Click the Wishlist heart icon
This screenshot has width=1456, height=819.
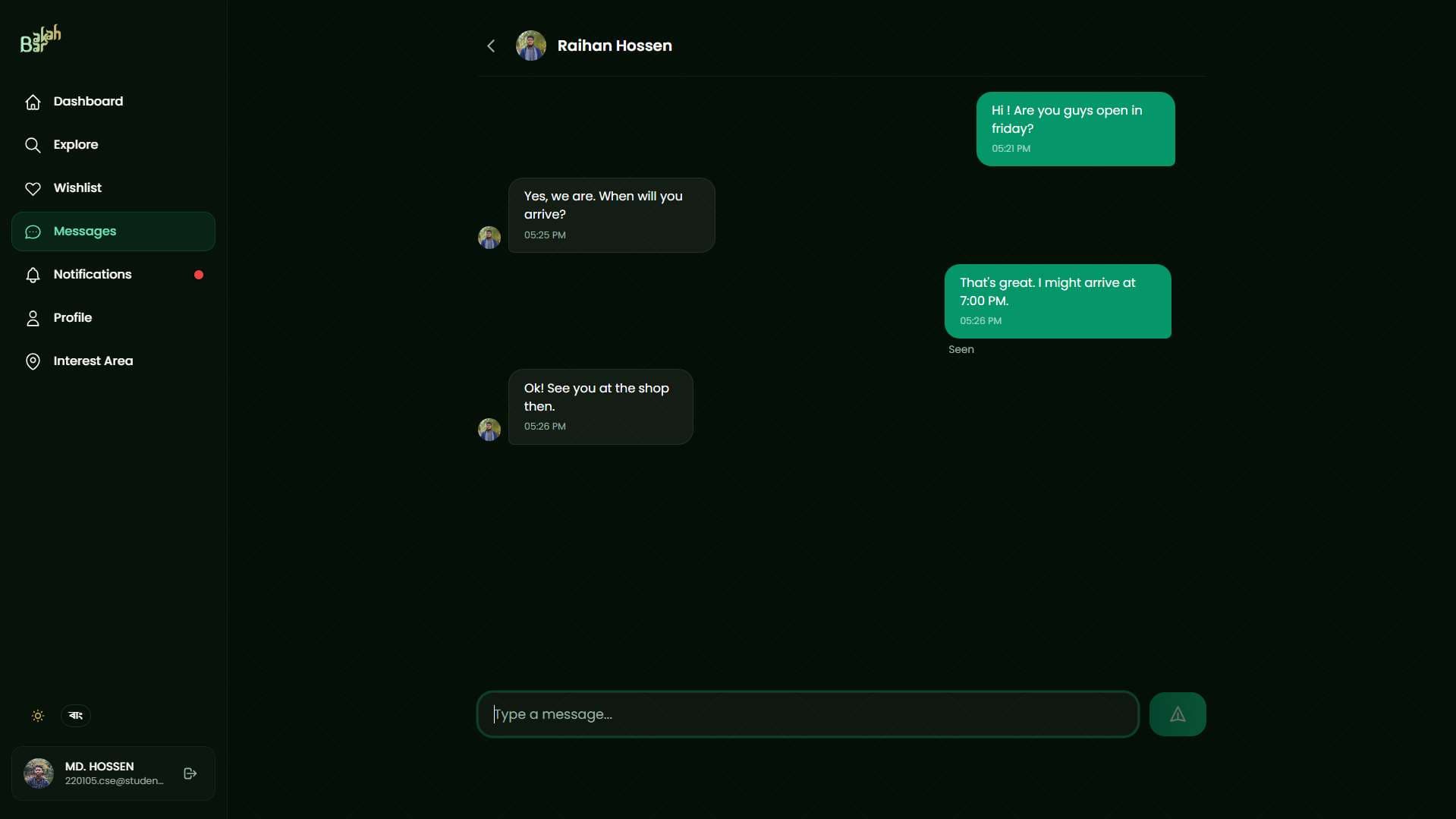coord(33,188)
